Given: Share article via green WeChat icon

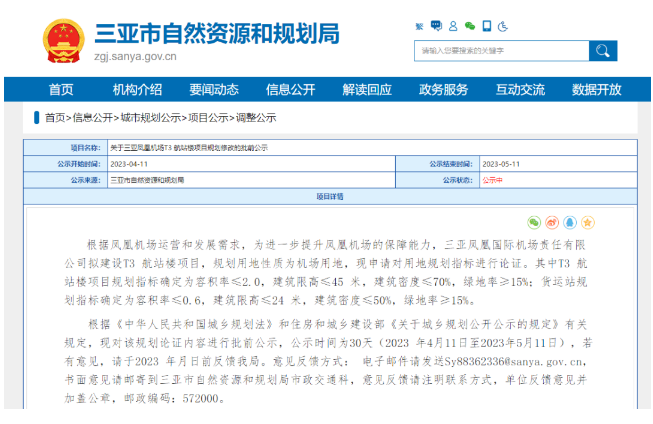Looking at the screenshot, I should pos(534,222).
